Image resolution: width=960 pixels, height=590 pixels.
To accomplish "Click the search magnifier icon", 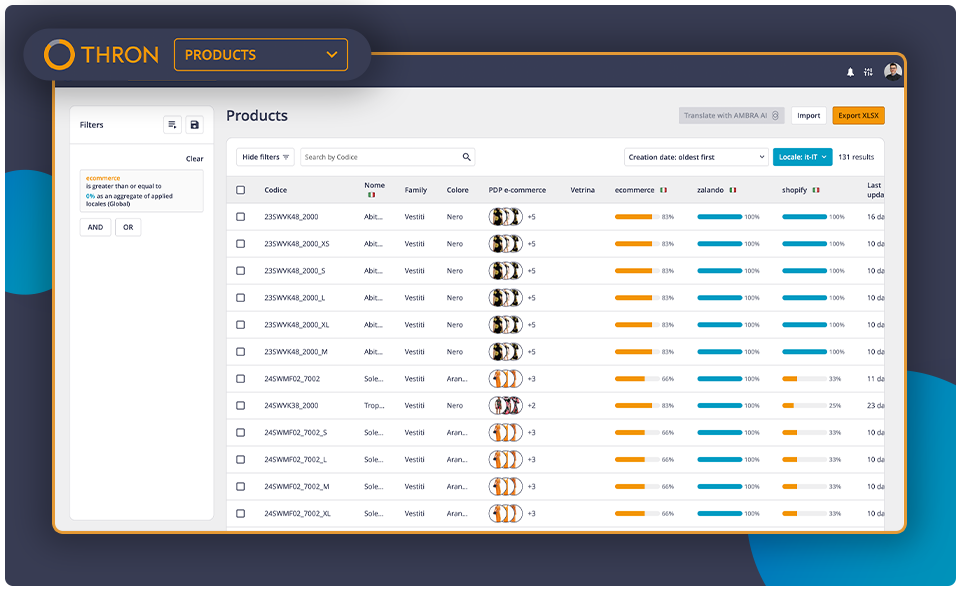I will coord(467,157).
